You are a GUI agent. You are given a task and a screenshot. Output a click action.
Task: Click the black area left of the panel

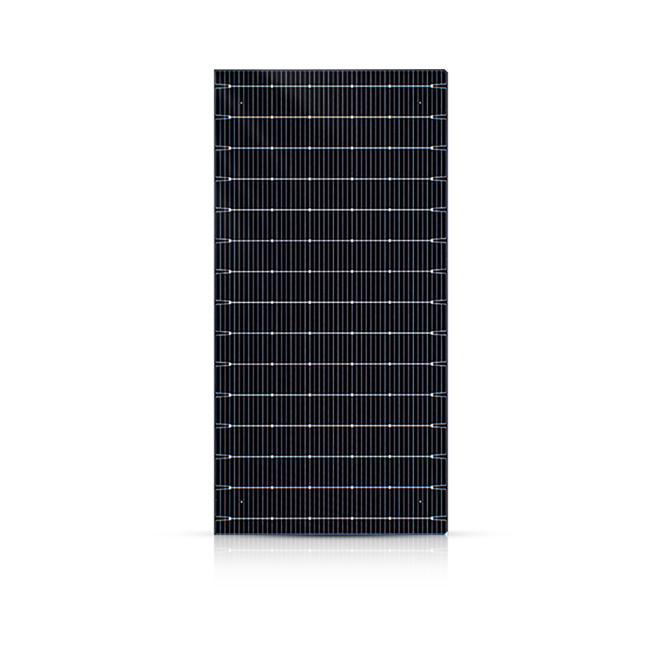pos(182,328)
